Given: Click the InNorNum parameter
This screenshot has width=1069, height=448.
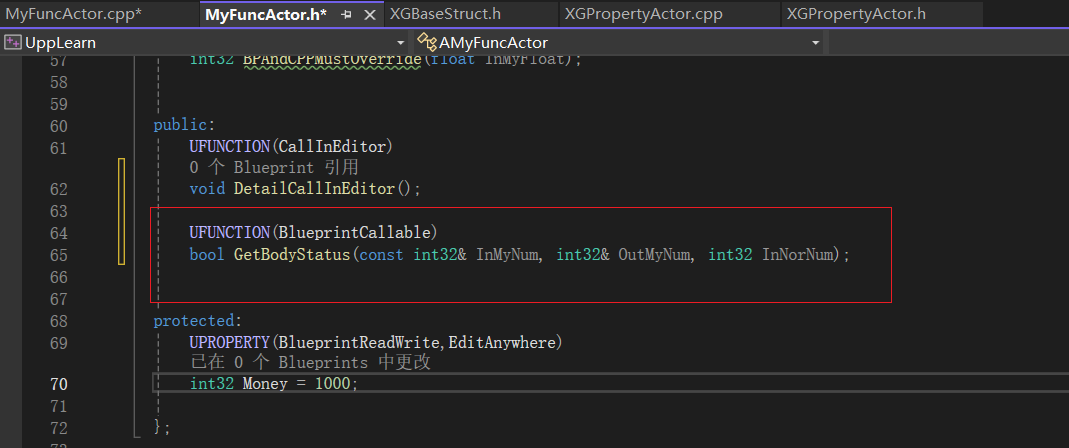Looking at the screenshot, I should pos(798,255).
